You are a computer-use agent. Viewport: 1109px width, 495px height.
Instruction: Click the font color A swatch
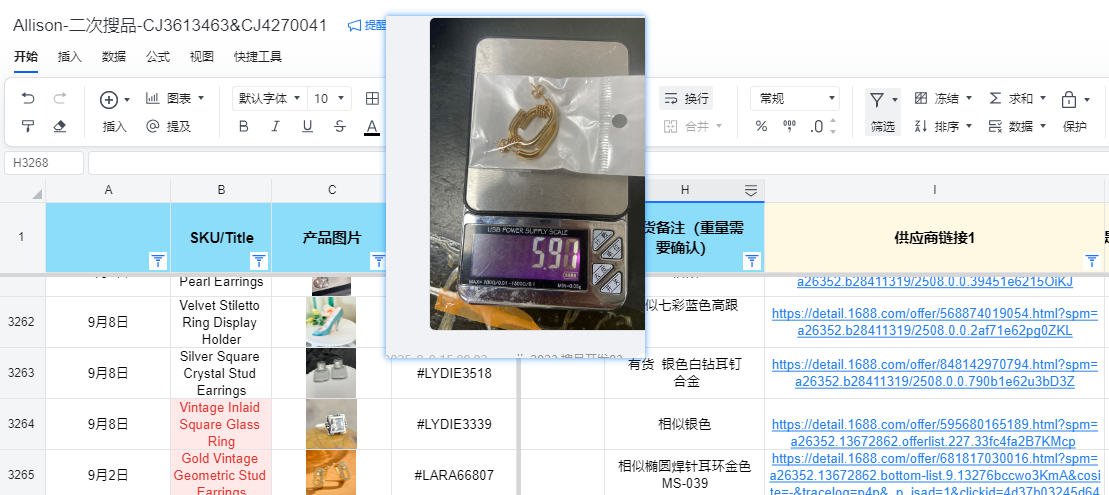[x=372, y=126]
